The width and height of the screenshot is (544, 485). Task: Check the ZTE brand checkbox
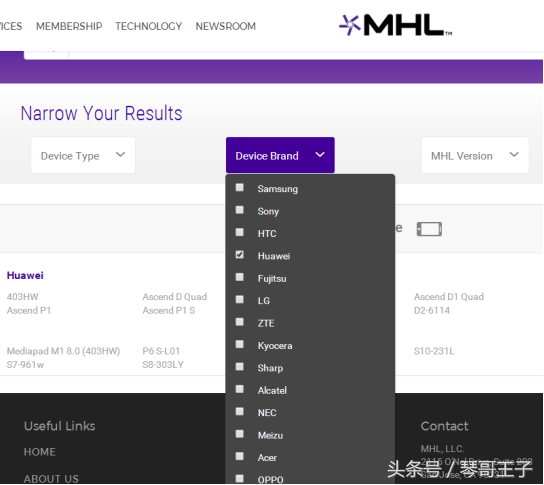coord(239,322)
